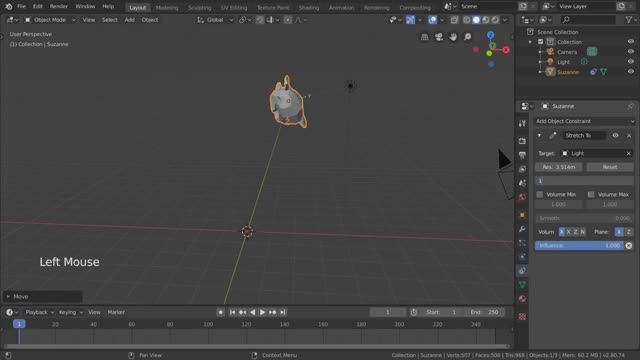
Task: Open the Object Data mesh tab
Action: click(522, 284)
